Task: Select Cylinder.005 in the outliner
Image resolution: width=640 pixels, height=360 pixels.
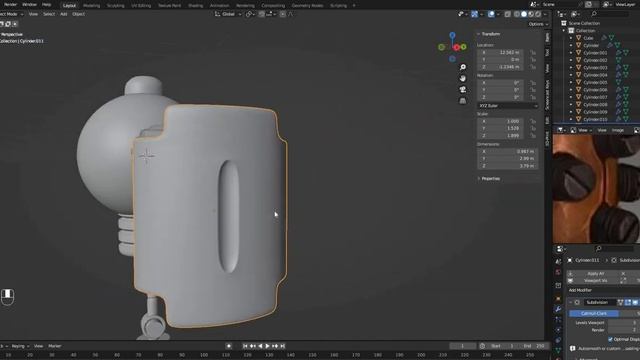Action: point(595,82)
